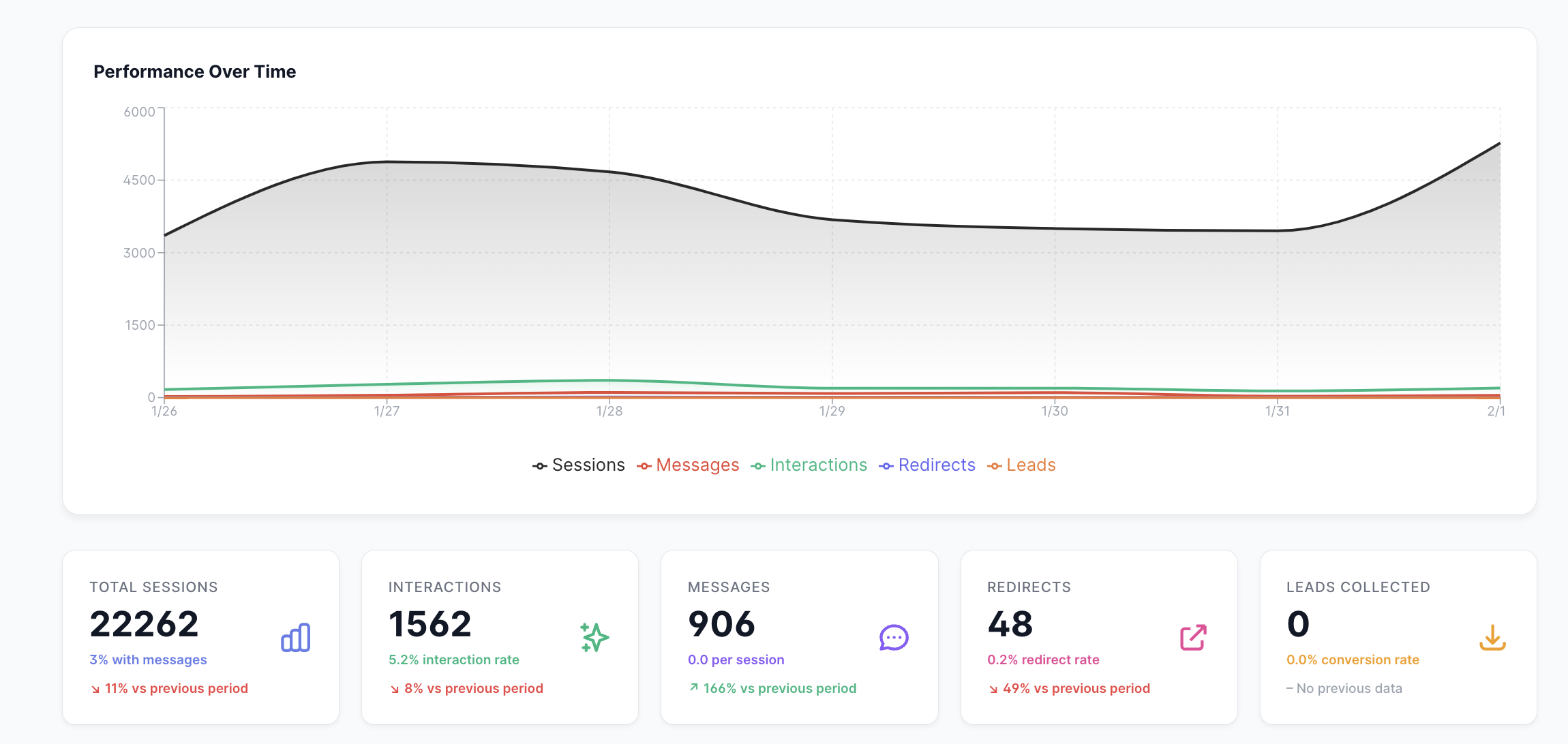
Task: Click the chat bubble icon in Messages card
Action: pyautogui.click(x=894, y=638)
